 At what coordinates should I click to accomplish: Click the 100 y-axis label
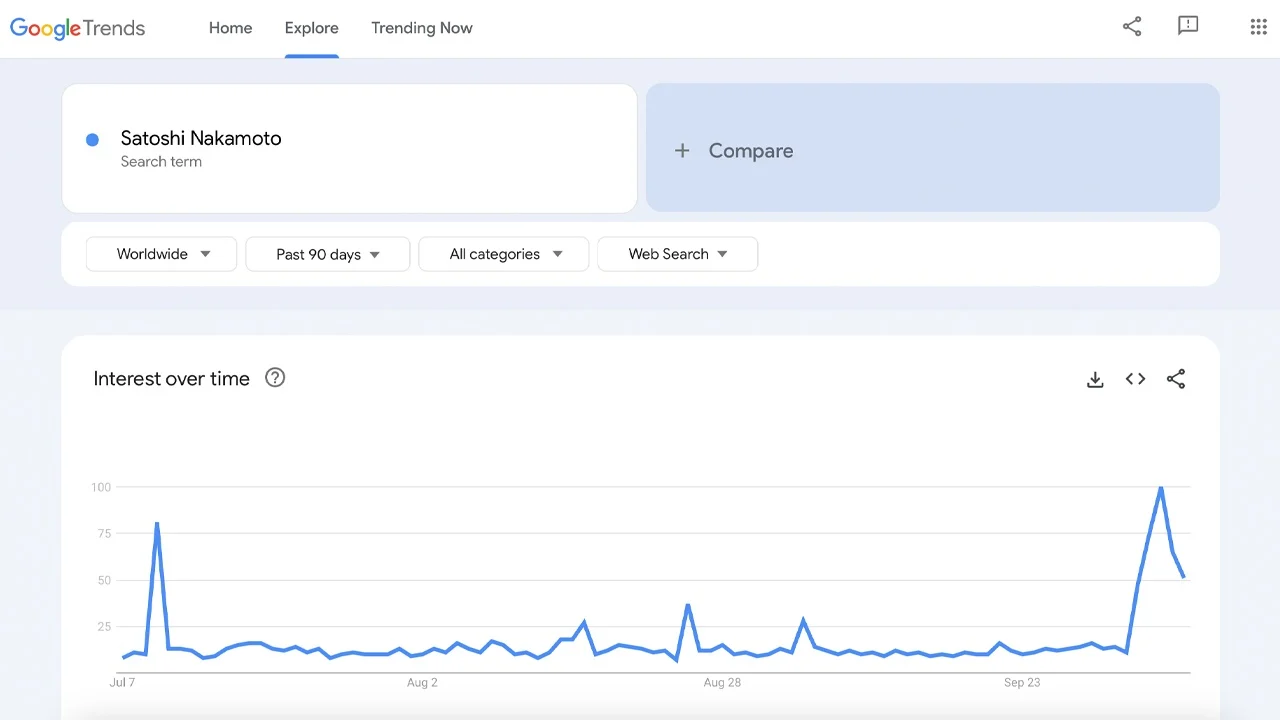100,487
